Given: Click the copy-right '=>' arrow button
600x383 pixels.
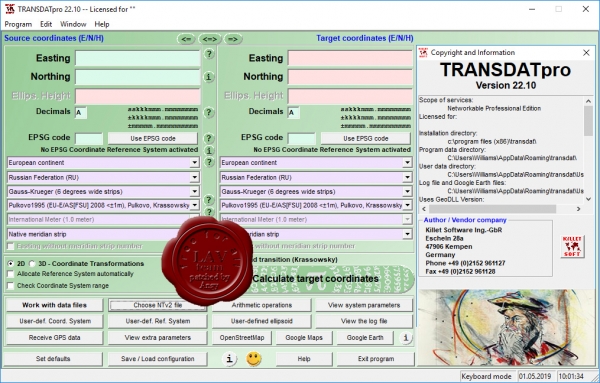Looking at the screenshot, I should point(233,39).
